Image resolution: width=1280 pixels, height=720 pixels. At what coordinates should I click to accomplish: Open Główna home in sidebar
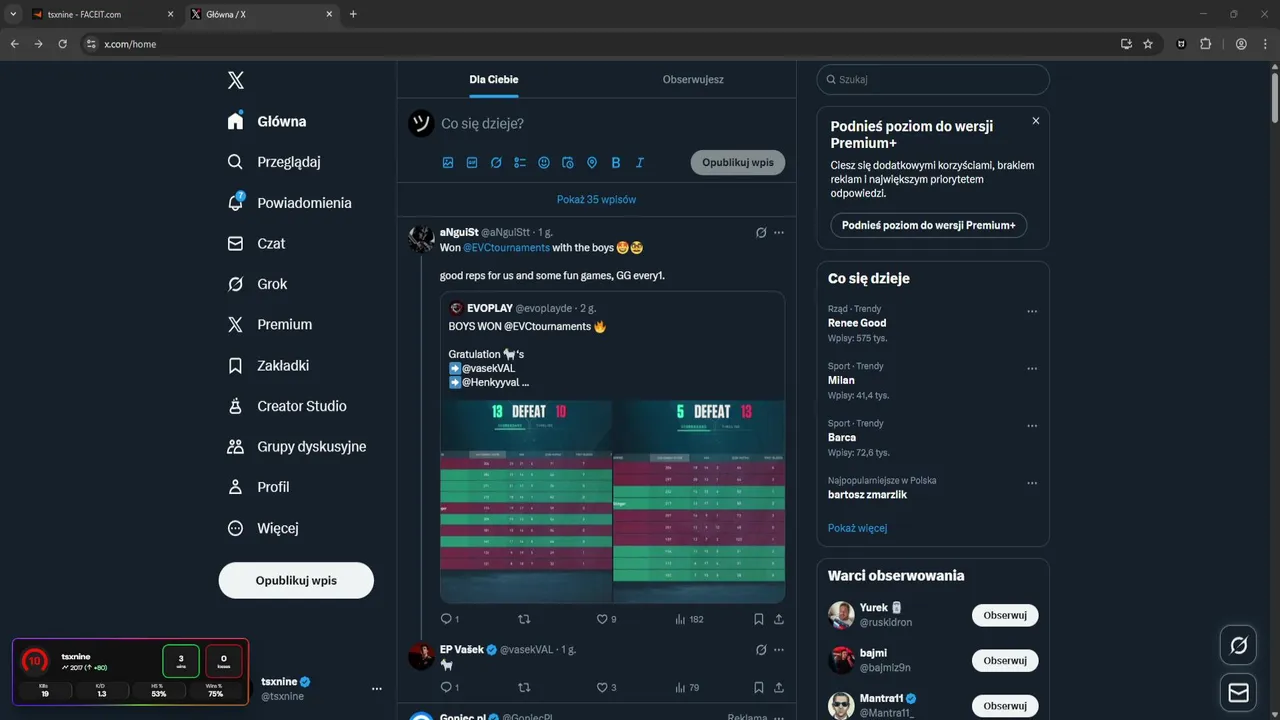click(267, 121)
